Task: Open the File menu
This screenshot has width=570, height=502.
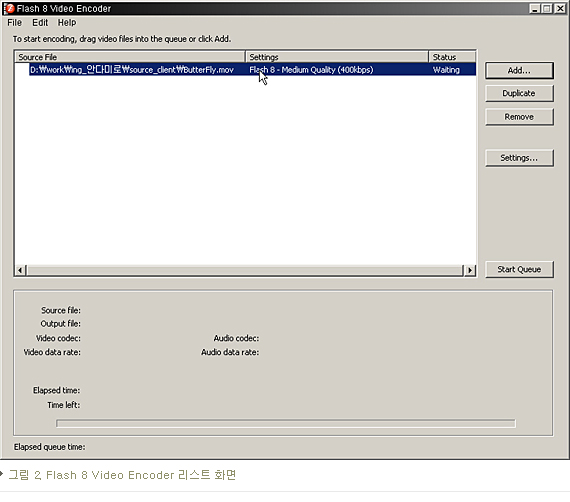Action: click(x=15, y=23)
